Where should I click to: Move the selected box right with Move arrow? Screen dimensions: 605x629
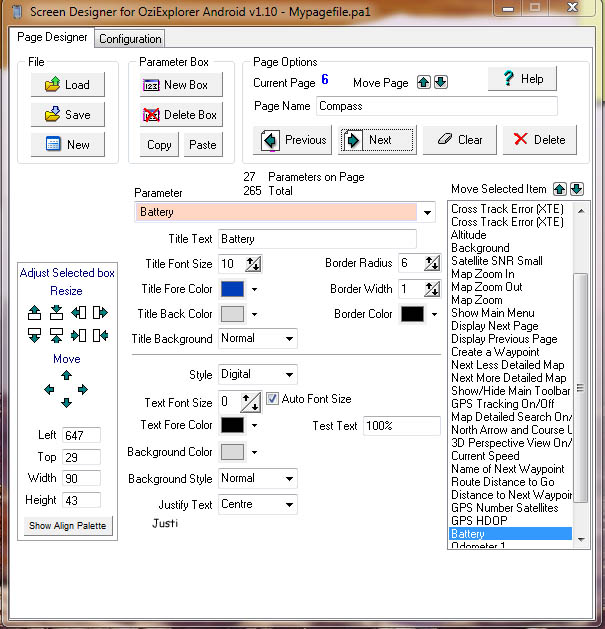coord(83,390)
